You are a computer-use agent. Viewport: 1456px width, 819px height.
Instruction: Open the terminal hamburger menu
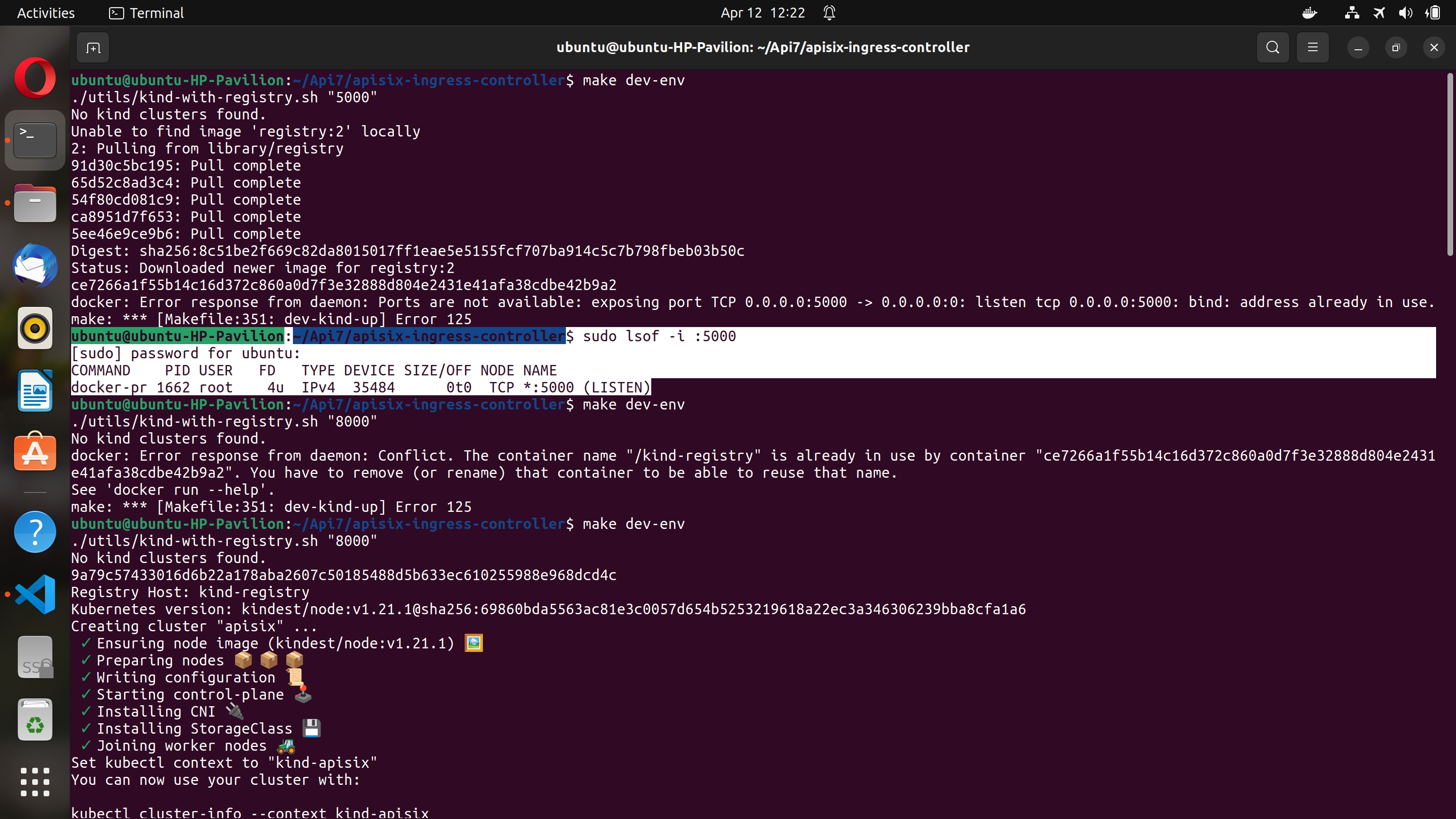[x=1312, y=47]
